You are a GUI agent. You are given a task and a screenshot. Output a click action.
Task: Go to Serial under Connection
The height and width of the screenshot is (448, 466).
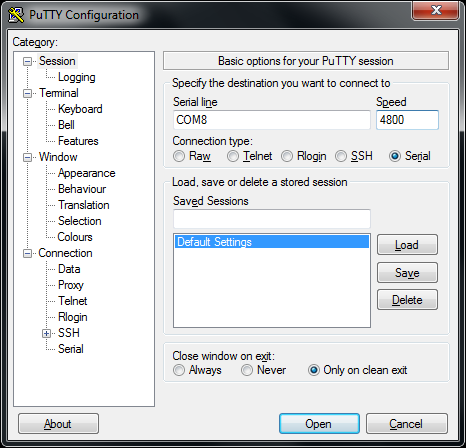pos(71,349)
